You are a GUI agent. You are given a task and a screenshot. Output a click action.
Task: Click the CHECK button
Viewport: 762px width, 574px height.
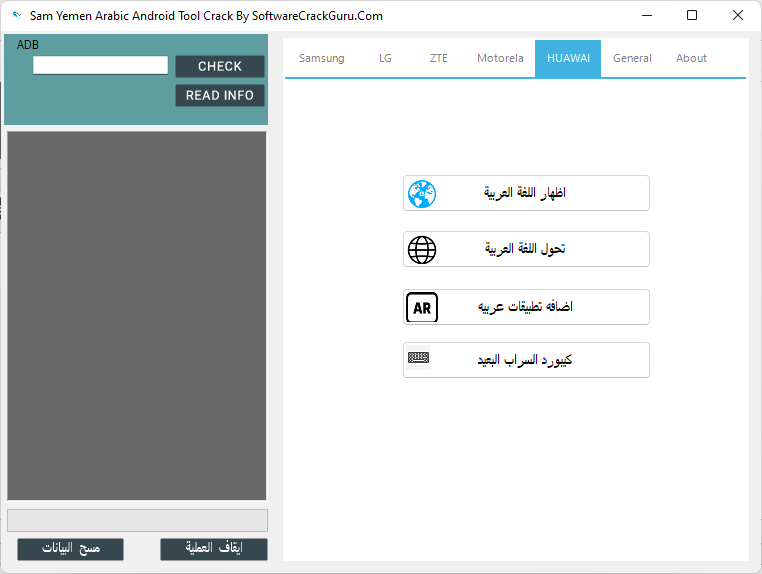[220, 66]
